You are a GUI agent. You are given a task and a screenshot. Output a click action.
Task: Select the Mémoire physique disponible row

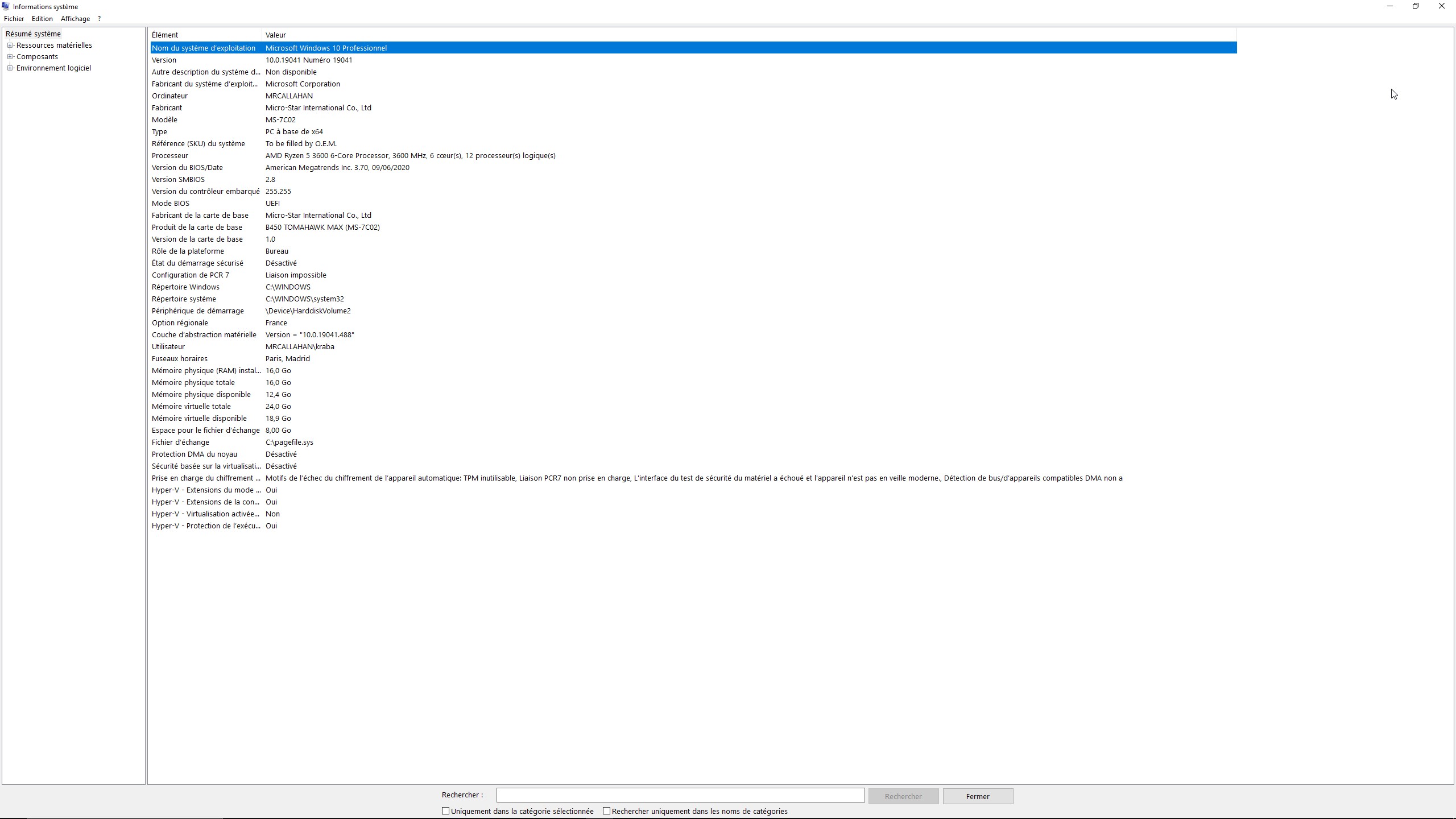tap(693, 395)
